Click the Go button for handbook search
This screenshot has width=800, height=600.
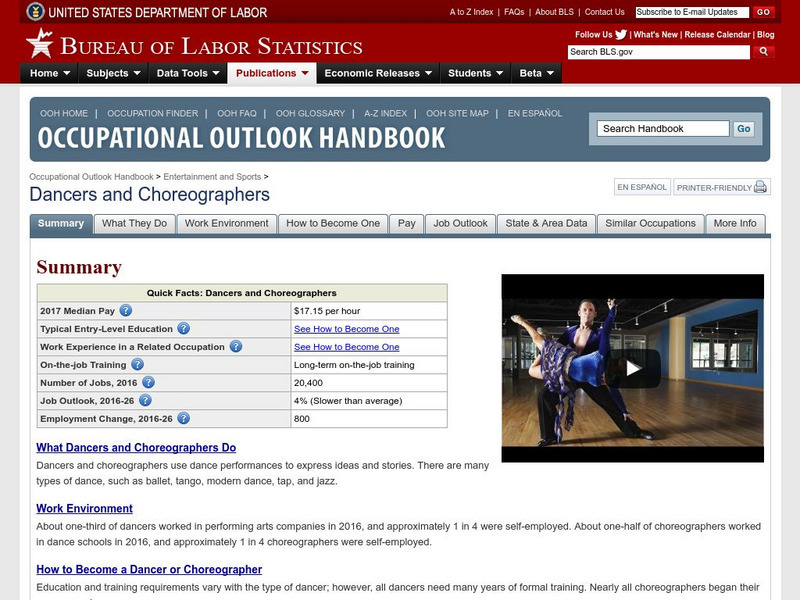click(x=743, y=129)
